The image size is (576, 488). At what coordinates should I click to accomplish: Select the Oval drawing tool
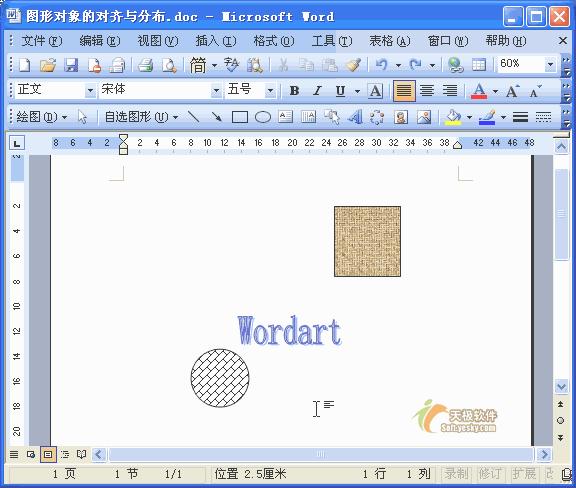263,117
